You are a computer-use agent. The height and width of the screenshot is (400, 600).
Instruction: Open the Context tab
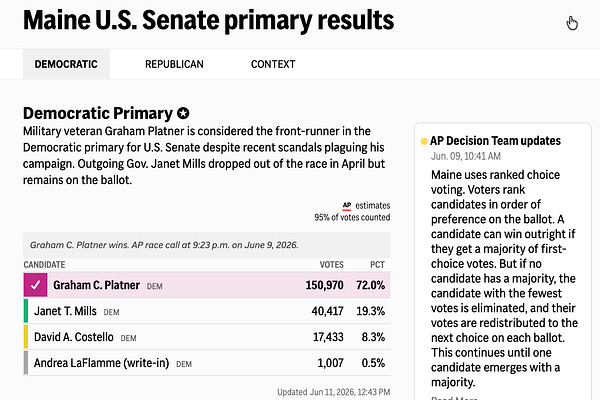pos(273,64)
